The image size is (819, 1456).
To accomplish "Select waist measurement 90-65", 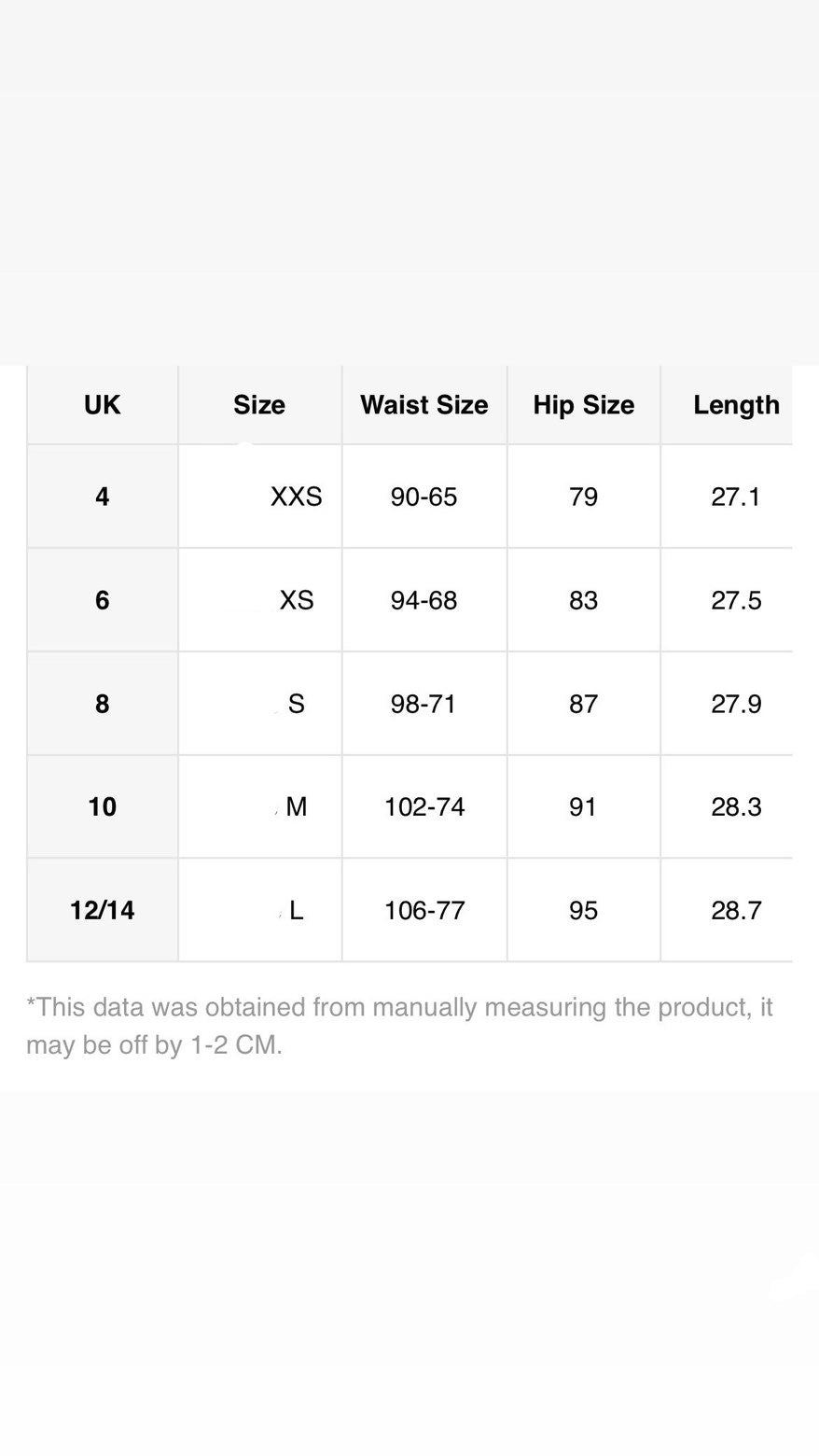I will point(424,497).
